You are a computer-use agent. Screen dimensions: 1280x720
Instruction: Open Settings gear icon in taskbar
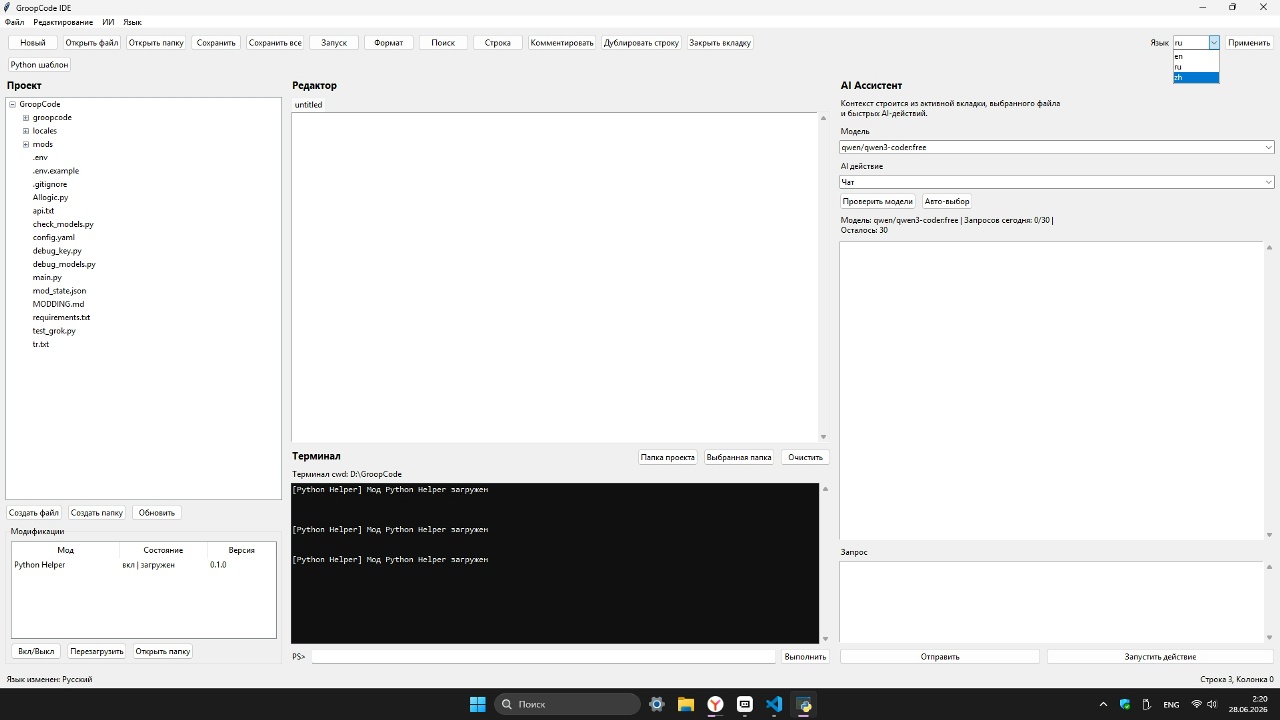pyautogui.click(x=657, y=704)
